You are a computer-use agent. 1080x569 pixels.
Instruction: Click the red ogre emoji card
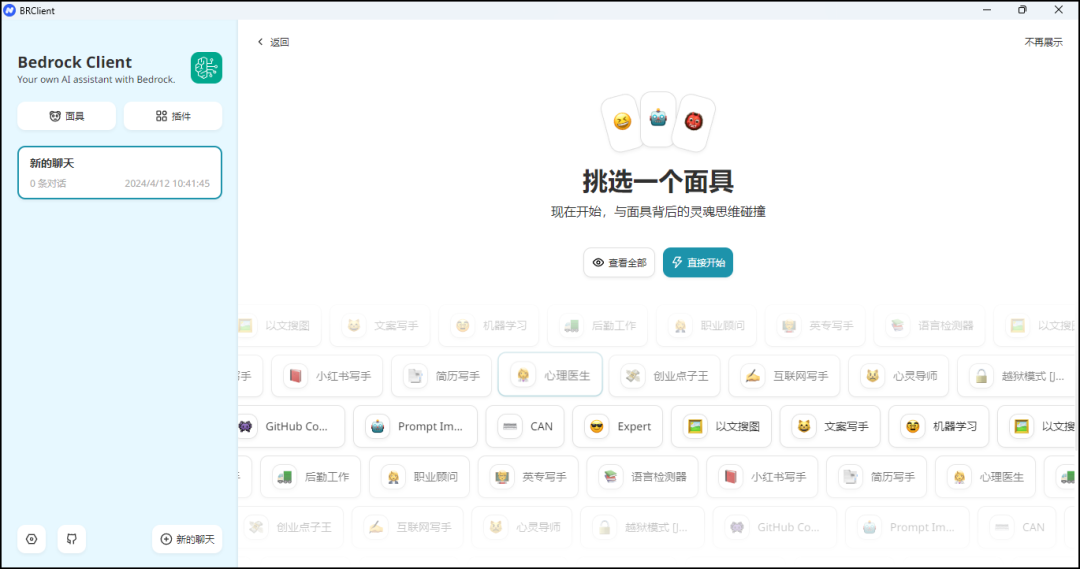pos(694,122)
